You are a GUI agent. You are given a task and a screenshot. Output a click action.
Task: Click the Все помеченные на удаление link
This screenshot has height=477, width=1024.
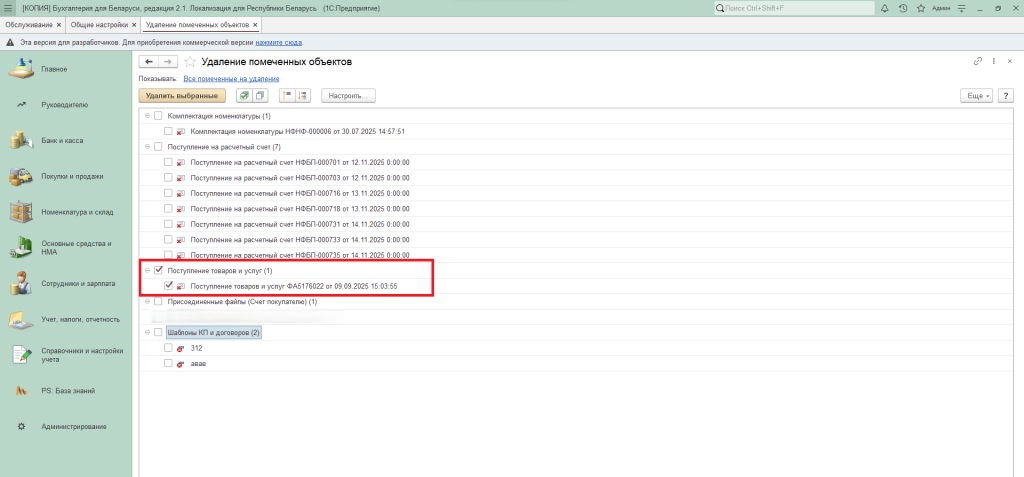point(231,78)
